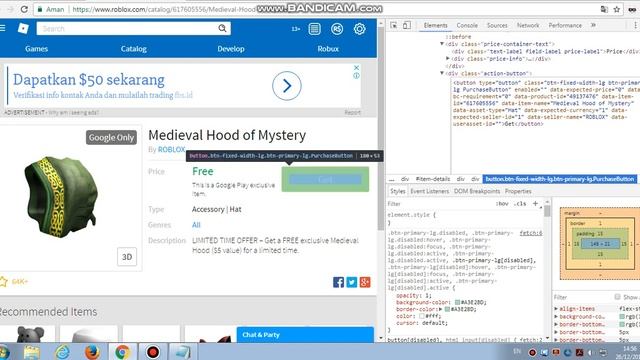Go to the Games page
Image resolution: width=640 pixels, height=360 pixels.
coord(36,49)
